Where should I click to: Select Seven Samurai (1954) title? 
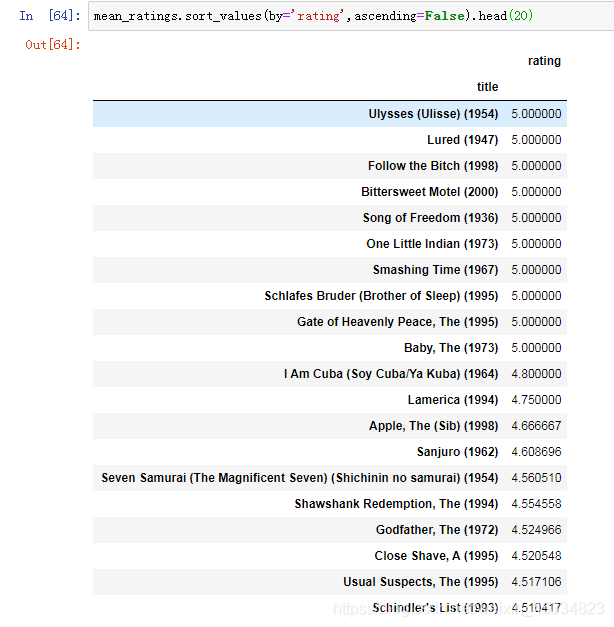coord(300,478)
